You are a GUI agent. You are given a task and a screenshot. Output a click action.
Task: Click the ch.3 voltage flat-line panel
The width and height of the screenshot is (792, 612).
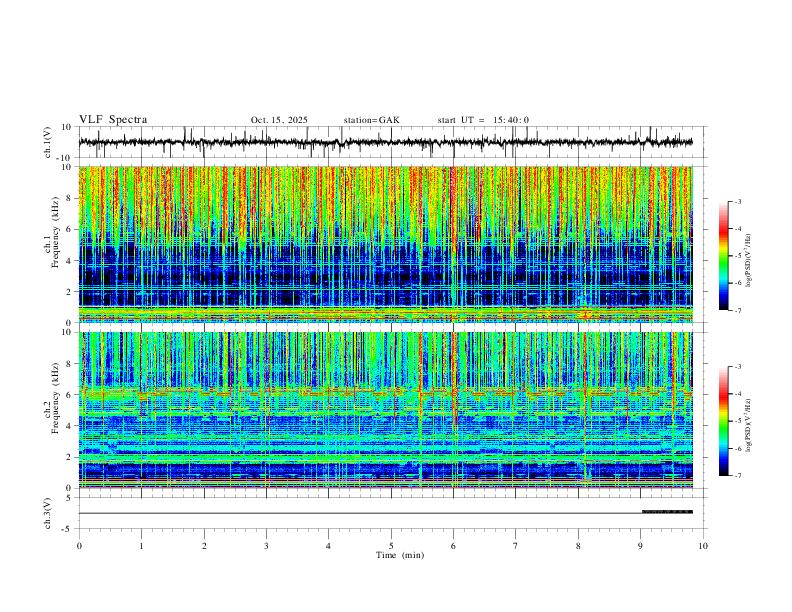[x=393, y=513]
